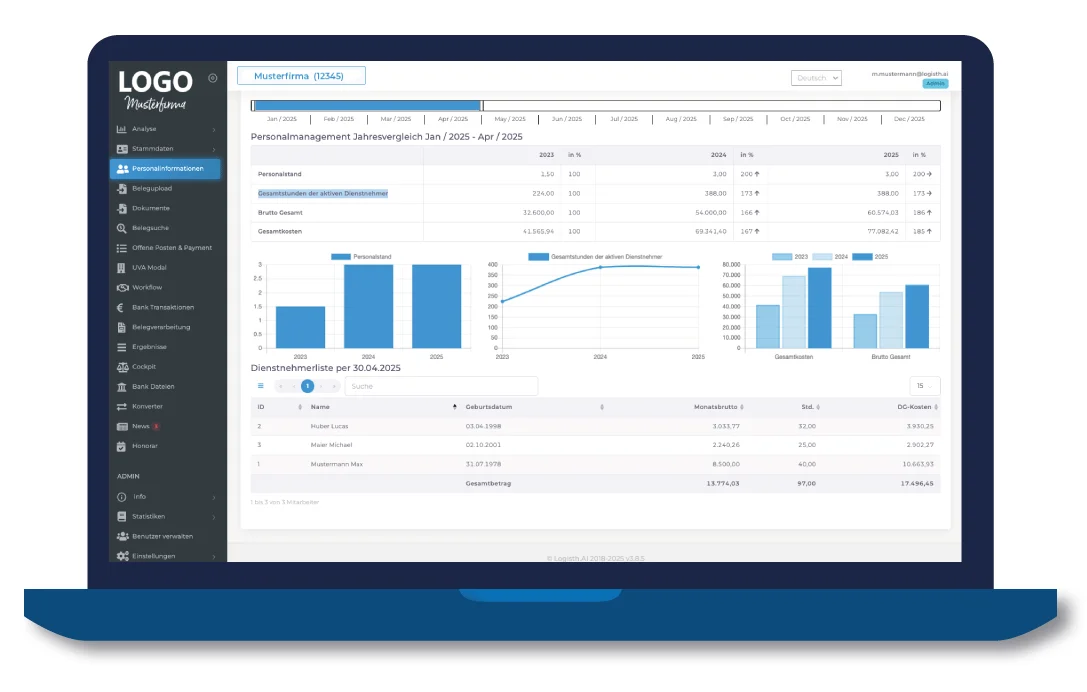Click the sidebar toggle circle beside LOGO
Viewport: 1087px width, 692px height.
[x=213, y=78]
